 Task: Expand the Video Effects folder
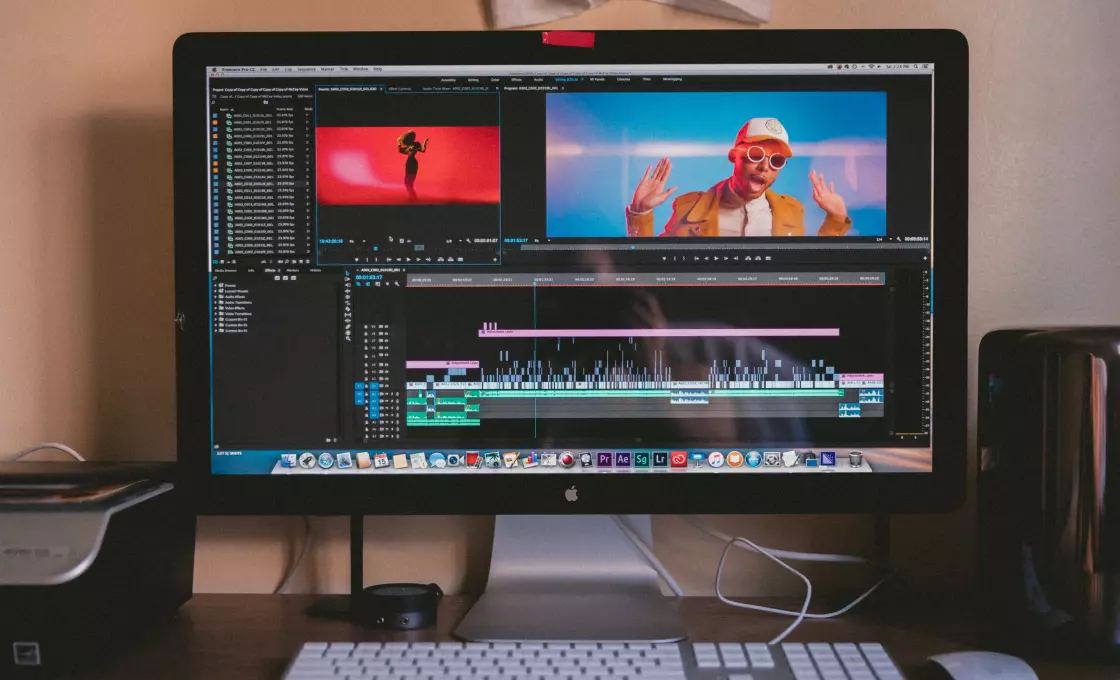click(216, 308)
